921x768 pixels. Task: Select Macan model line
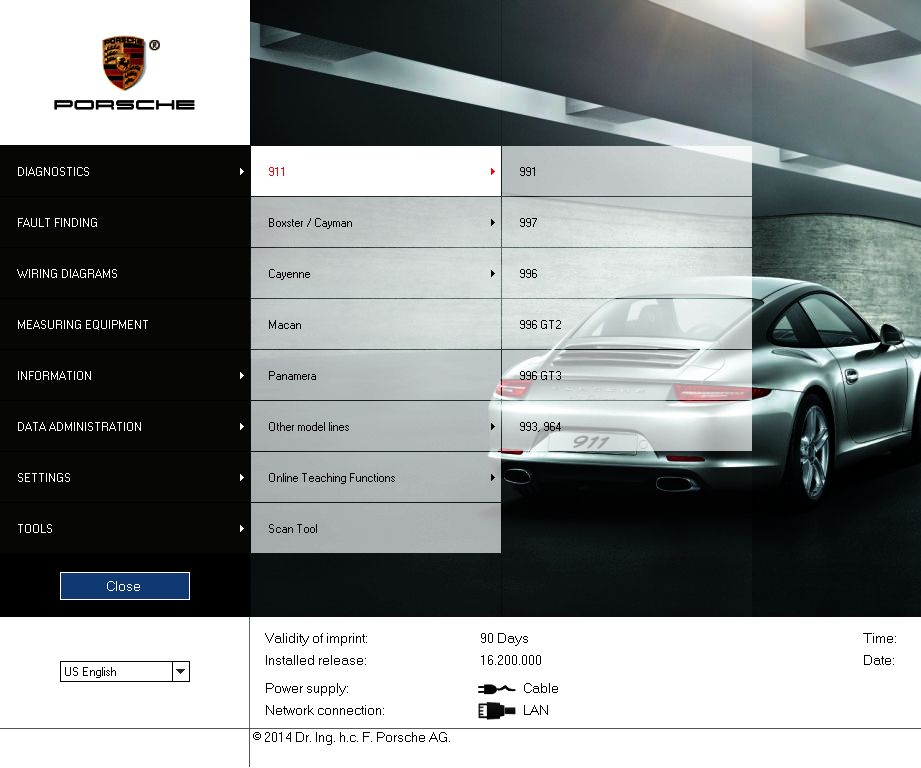click(x=376, y=325)
